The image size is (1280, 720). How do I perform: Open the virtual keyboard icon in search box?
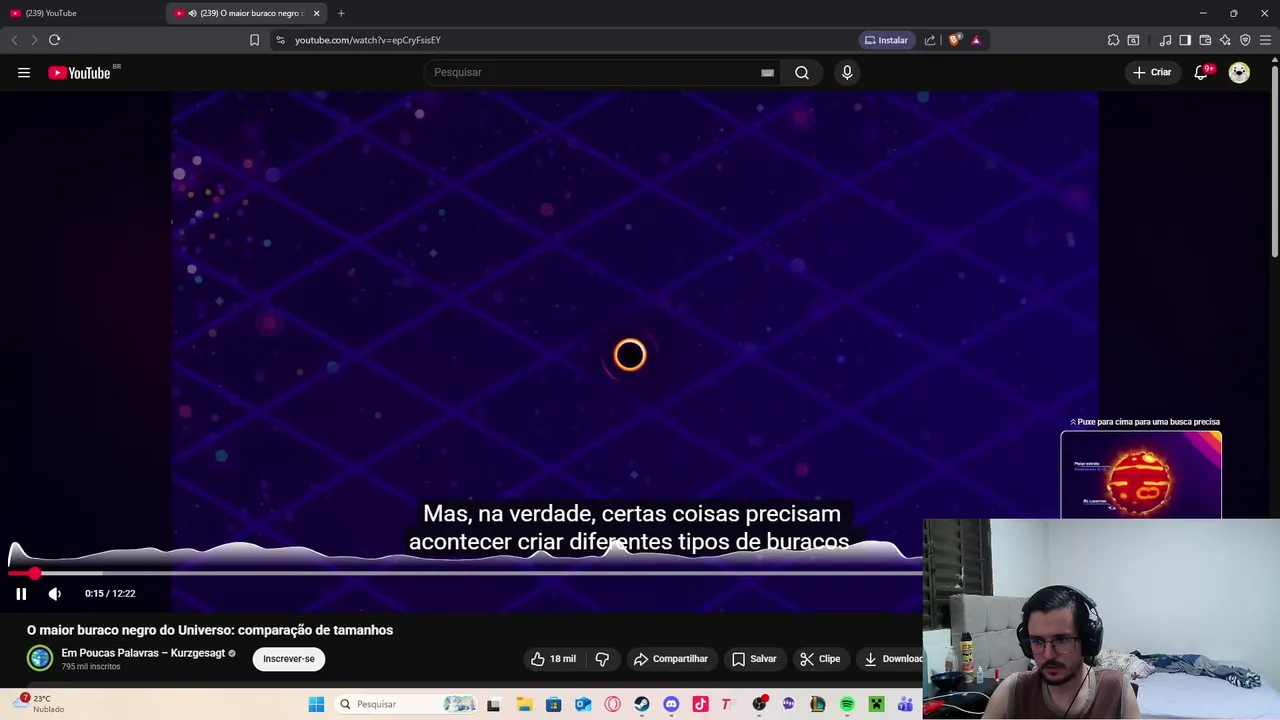click(x=767, y=72)
